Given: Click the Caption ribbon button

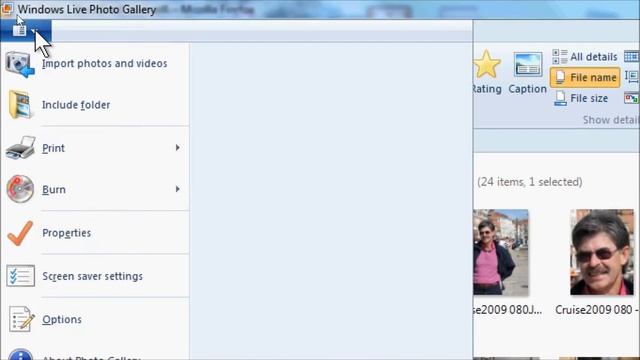Looking at the screenshot, I should [527, 73].
